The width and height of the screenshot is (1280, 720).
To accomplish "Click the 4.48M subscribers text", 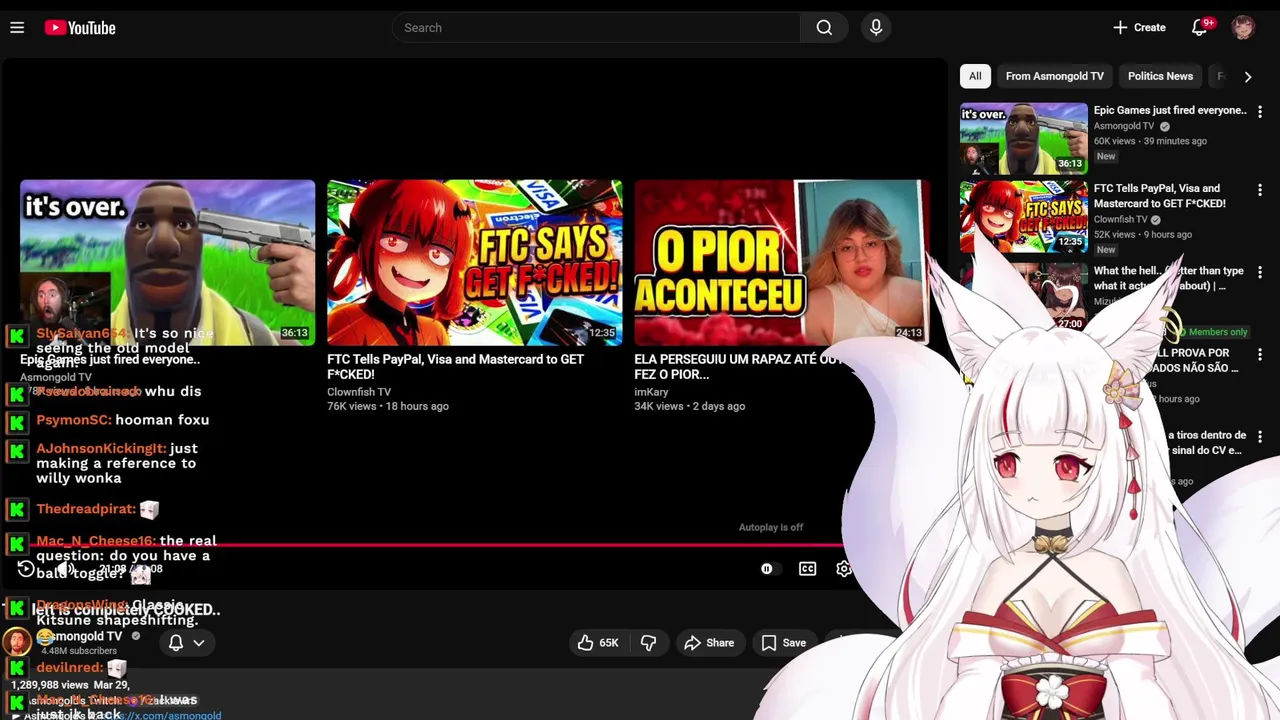I will 79,651.
